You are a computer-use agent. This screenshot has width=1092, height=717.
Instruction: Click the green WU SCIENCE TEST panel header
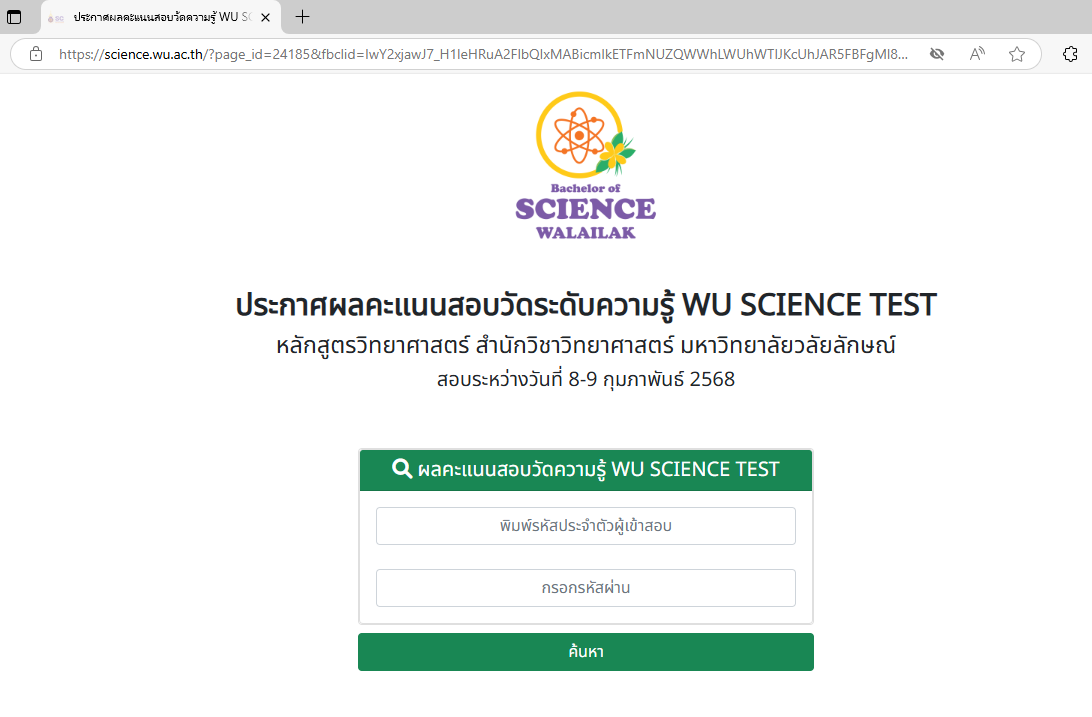[585, 470]
